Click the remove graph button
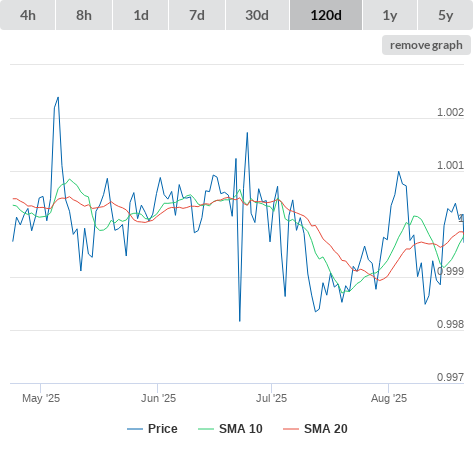 (x=426, y=45)
